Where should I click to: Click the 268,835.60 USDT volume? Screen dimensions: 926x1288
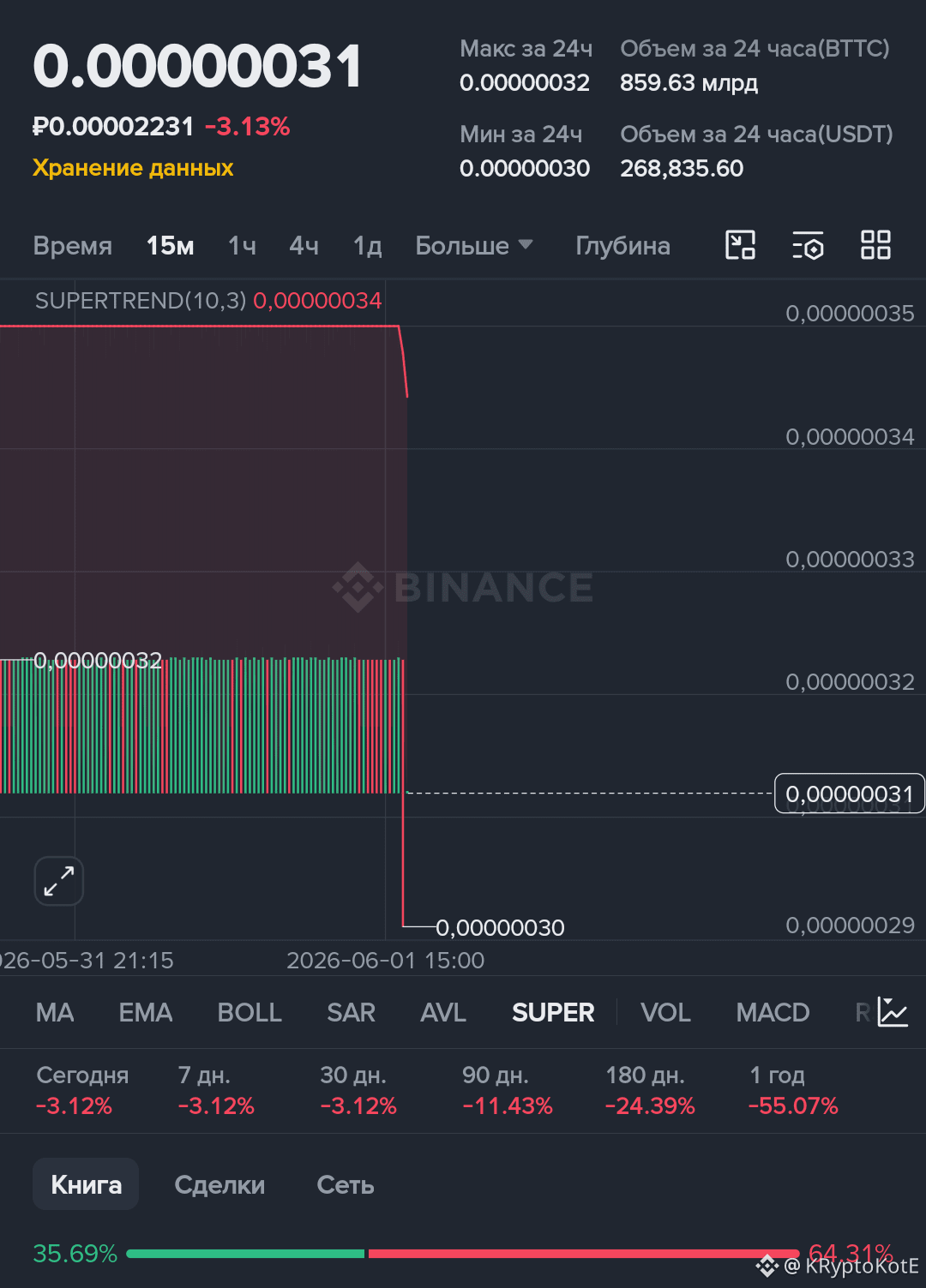point(682,169)
